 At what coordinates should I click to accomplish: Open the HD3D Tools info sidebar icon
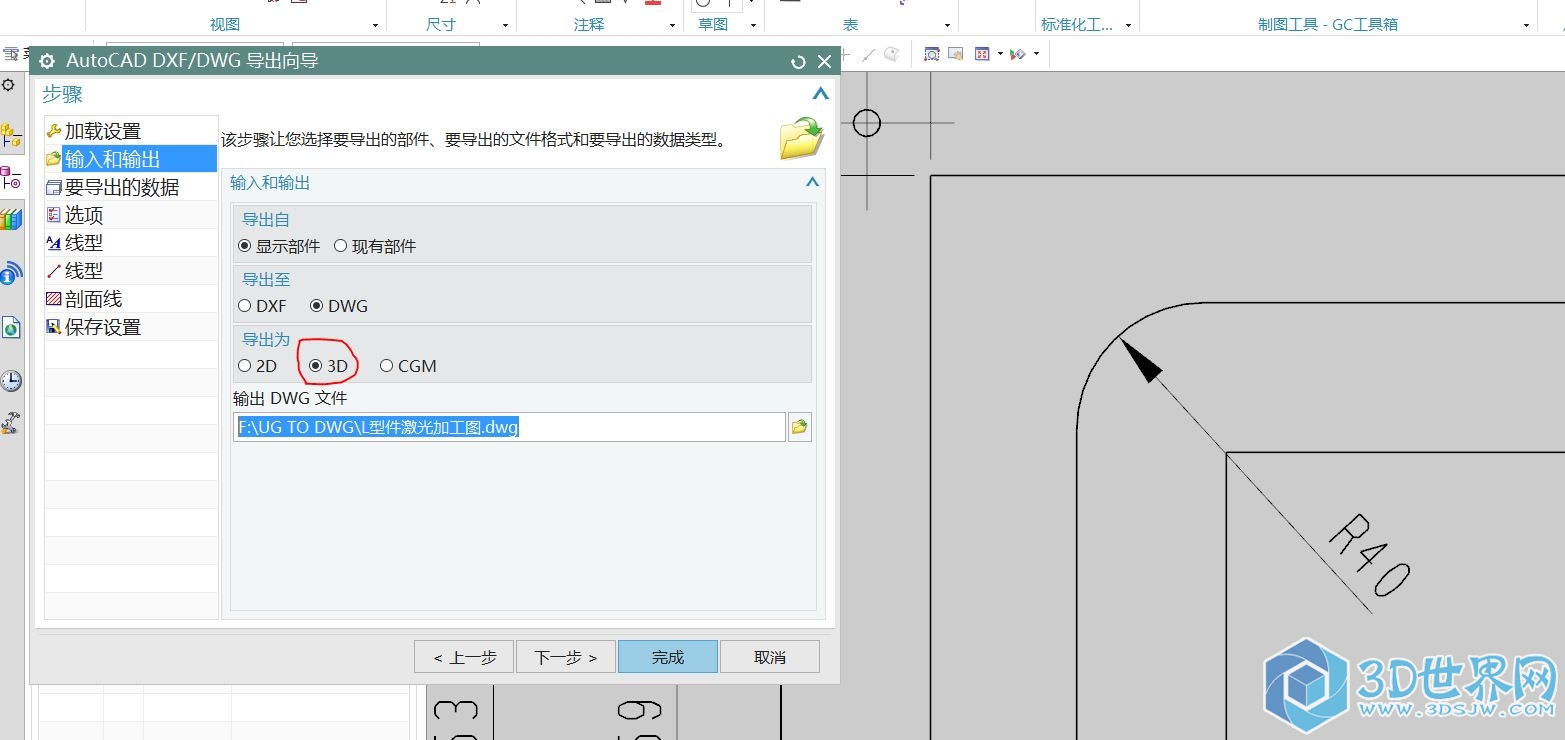pyautogui.click(x=11, y=273)
